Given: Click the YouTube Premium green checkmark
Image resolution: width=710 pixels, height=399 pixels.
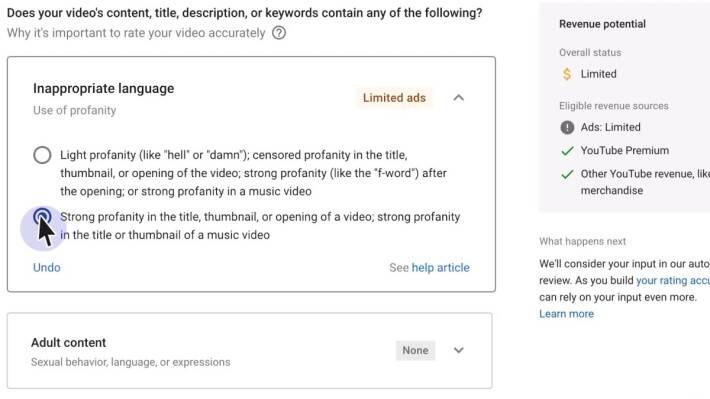Looking at the screenshot, I should (567, 151).
